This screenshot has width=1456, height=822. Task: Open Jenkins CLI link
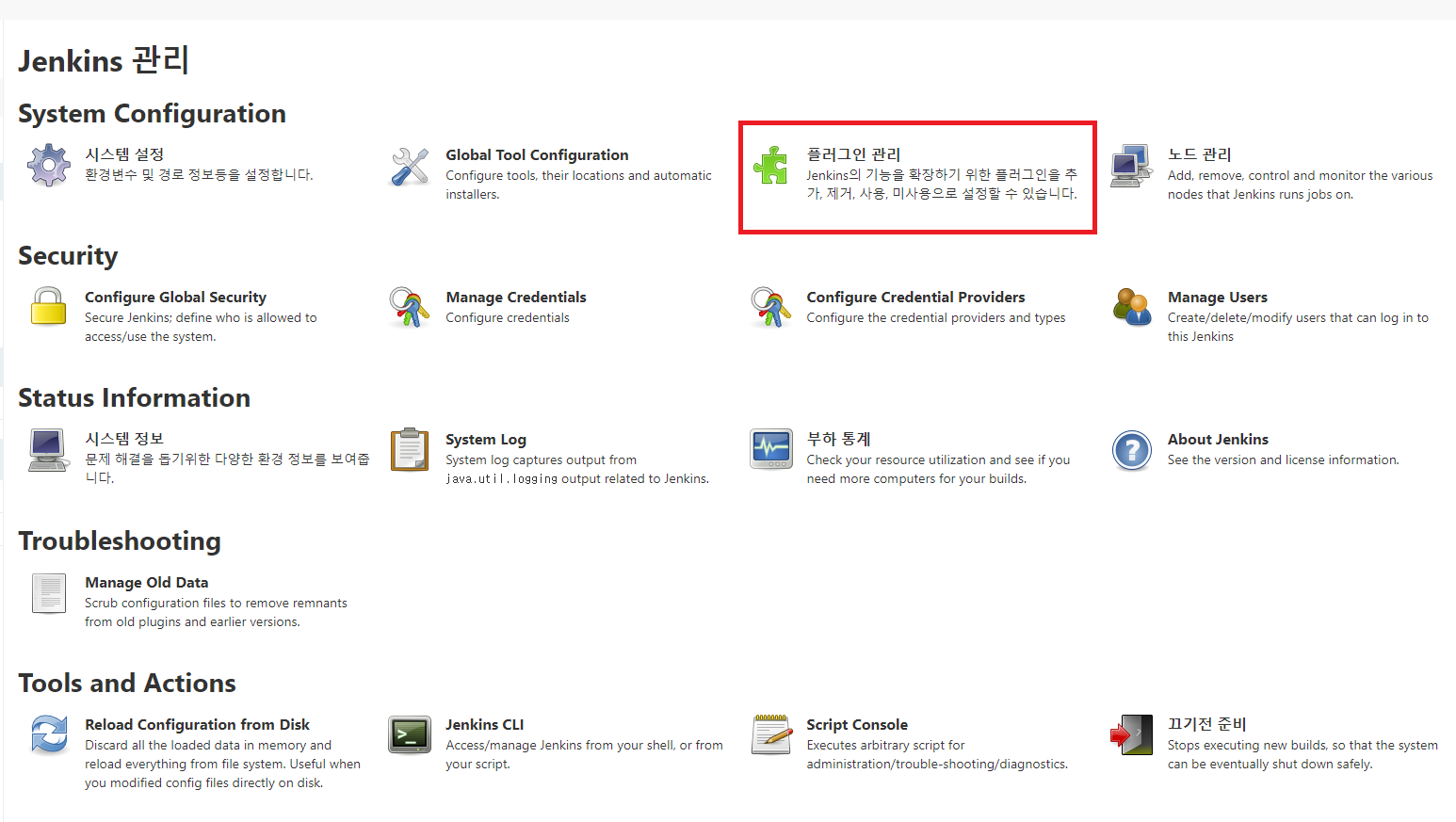[485, 724]
